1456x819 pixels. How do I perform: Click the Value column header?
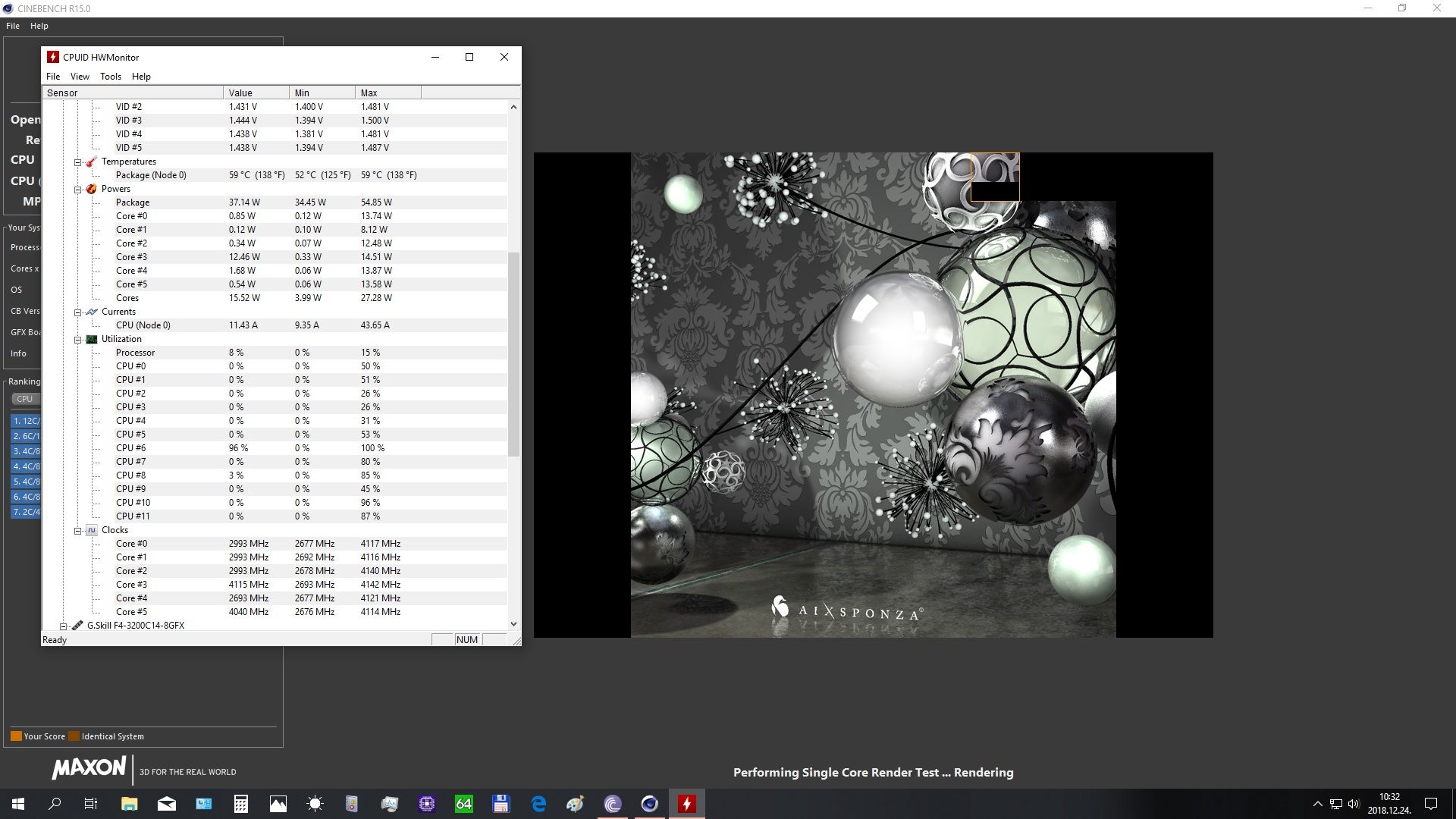256,93
